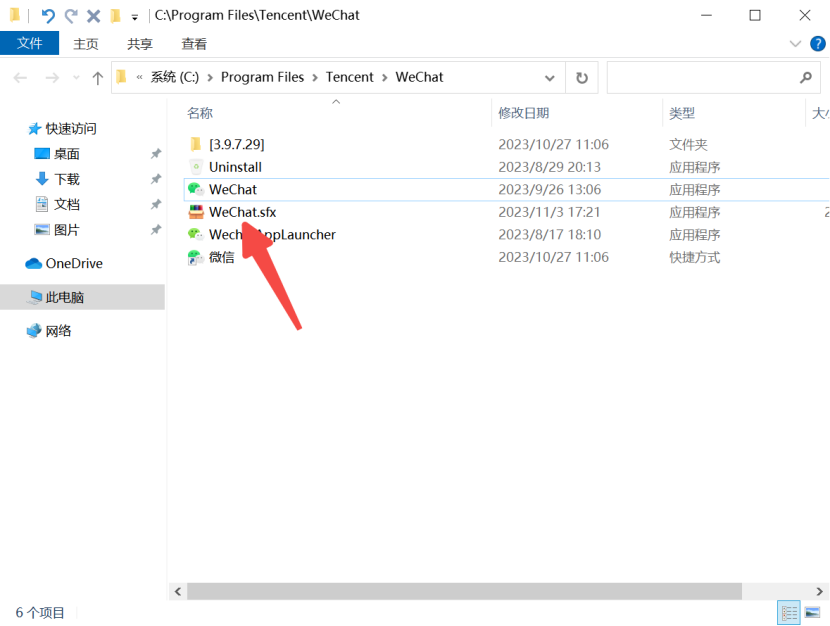Go back with the Back arrow
Screen dimensions: 830x626
point(20,78)
